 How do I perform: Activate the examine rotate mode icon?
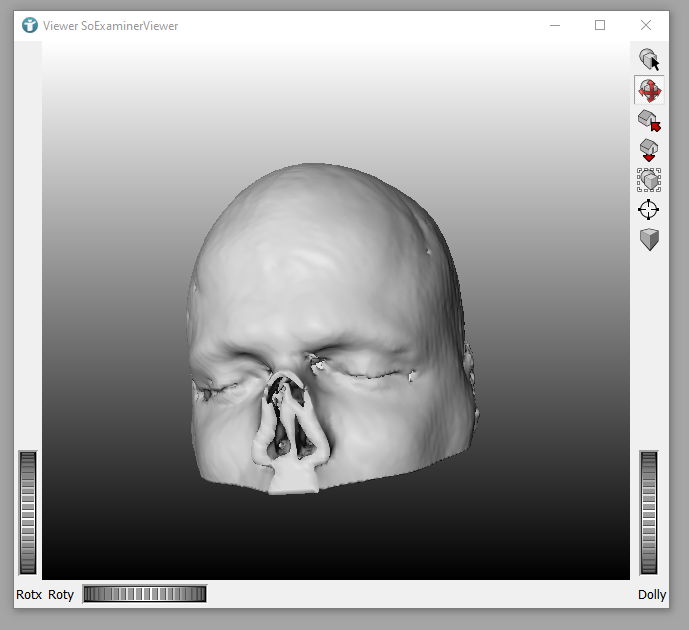(649, 91)
